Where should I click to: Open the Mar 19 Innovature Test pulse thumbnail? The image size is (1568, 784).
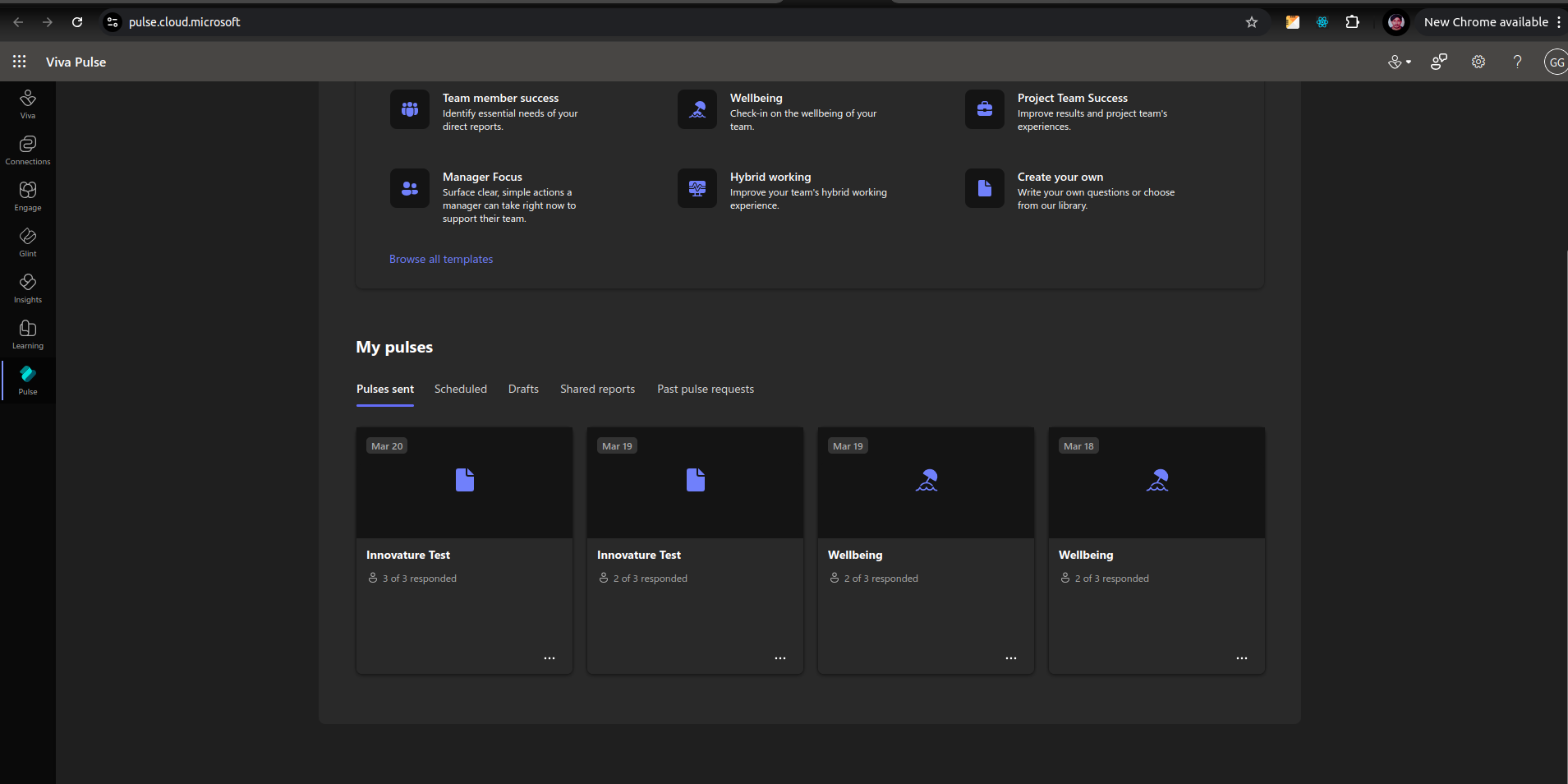coord(696,482)
